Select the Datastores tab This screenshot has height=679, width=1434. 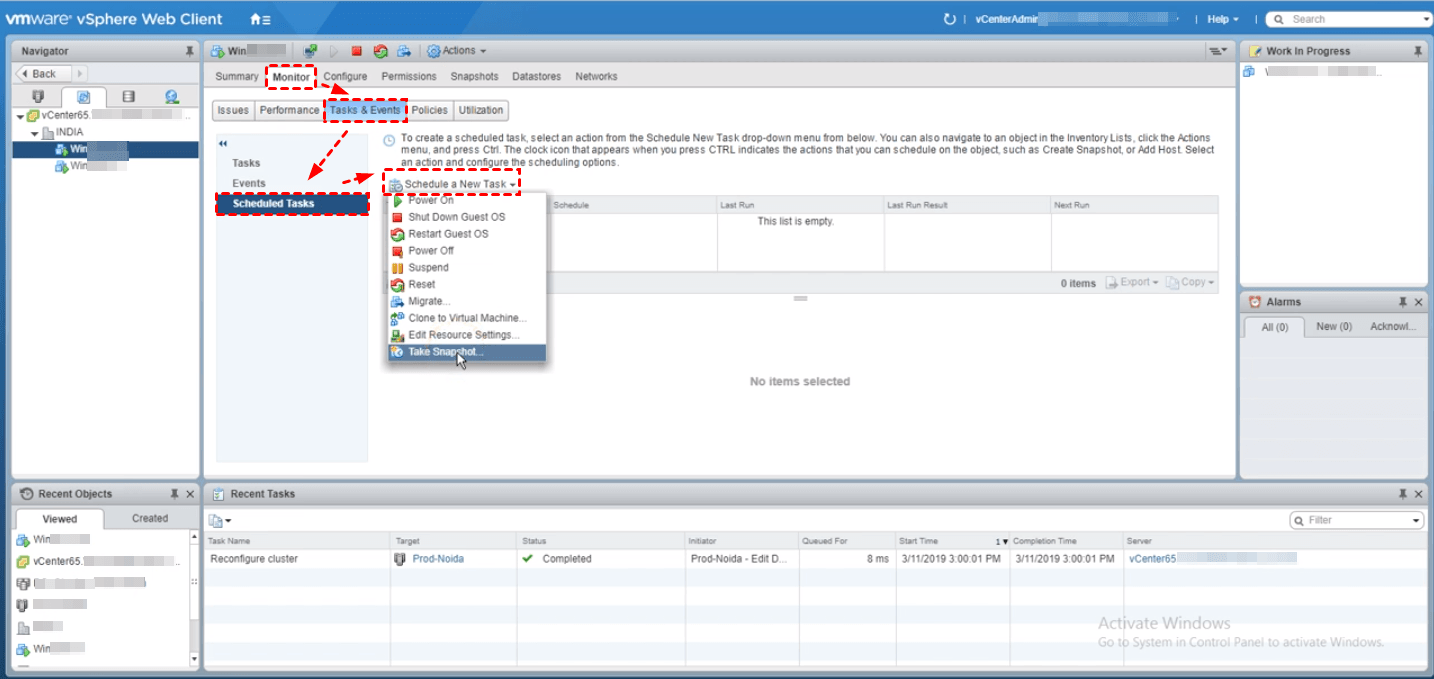point(536,76)
